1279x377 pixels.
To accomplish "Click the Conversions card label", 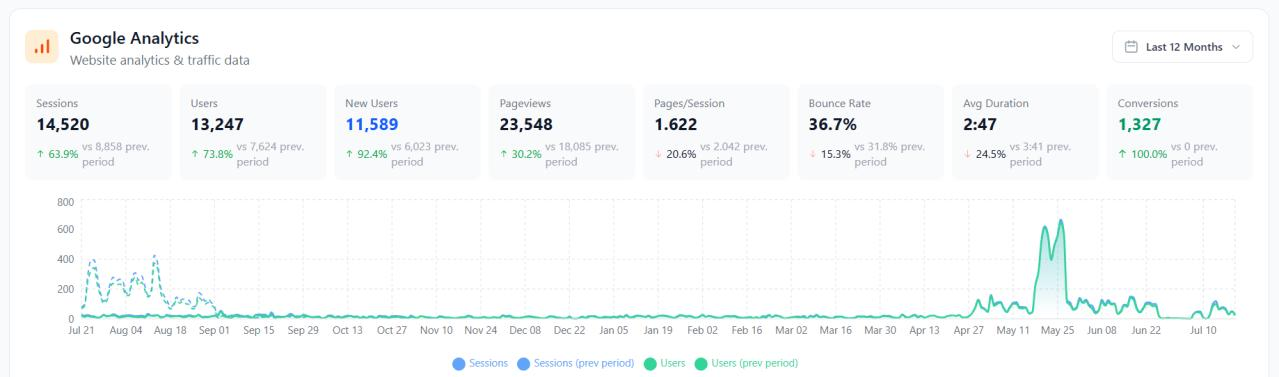I will (1148, 103).
